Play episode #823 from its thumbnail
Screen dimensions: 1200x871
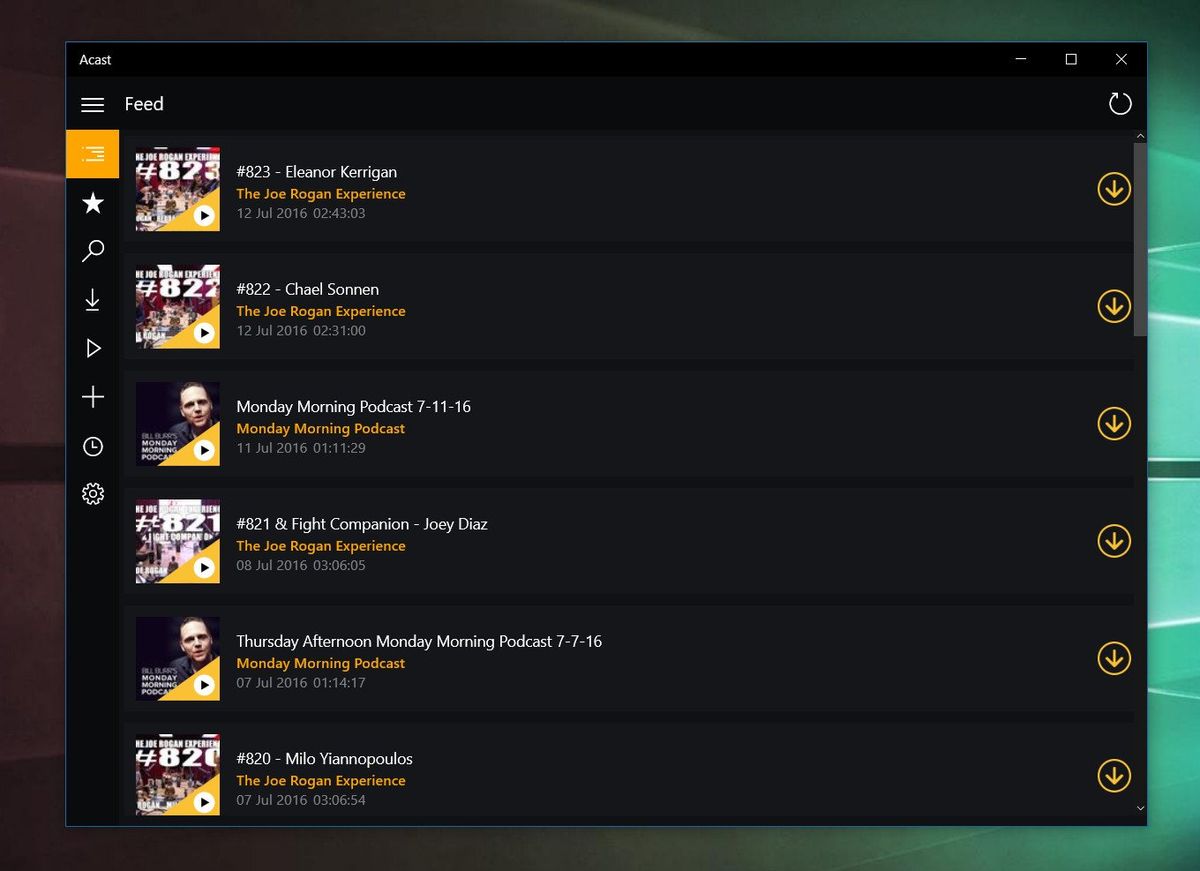(204, 215)
